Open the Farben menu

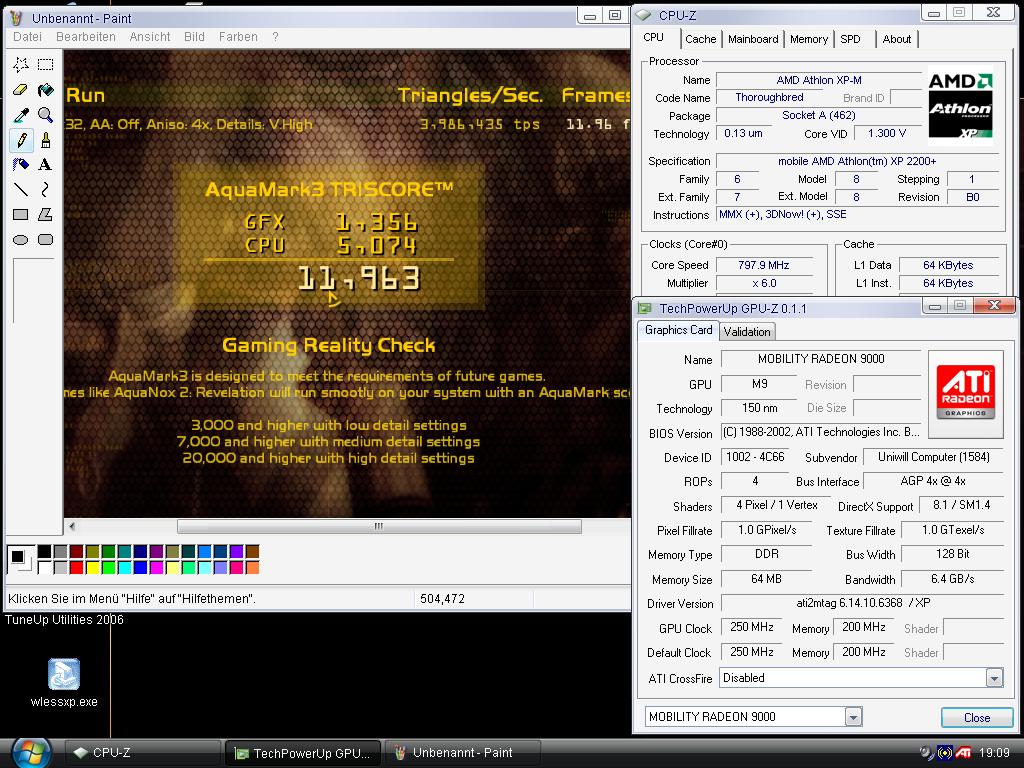point(238,37)
